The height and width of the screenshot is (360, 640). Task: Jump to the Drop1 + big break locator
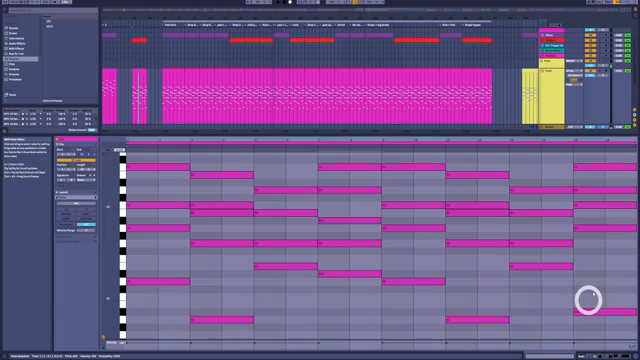[378, 25]
